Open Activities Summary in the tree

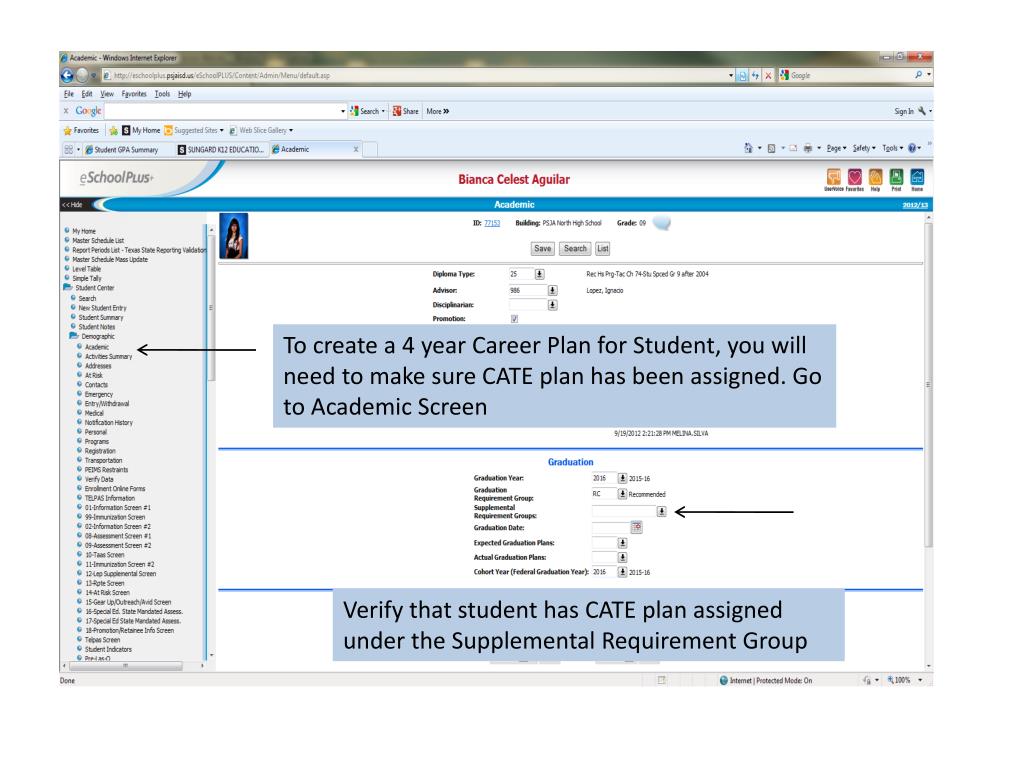point(108,357)
